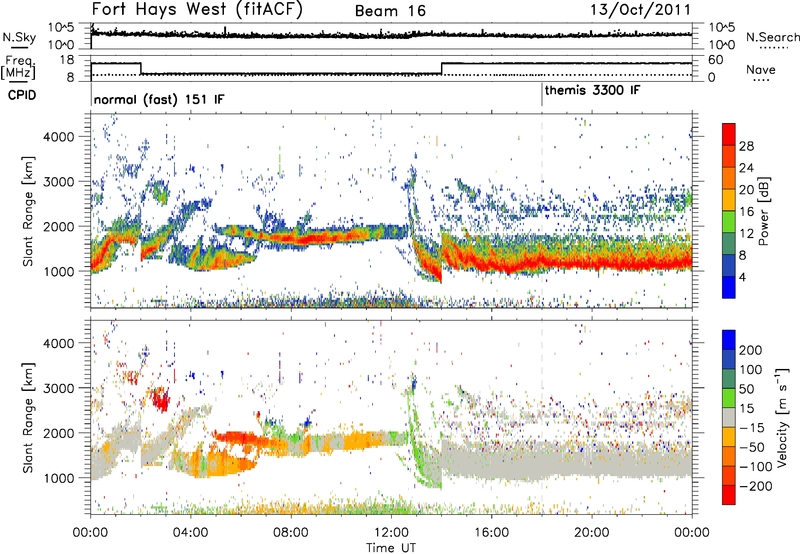
Task: Click the '1000' tick of the velocity panel
Action: [59, 478]
